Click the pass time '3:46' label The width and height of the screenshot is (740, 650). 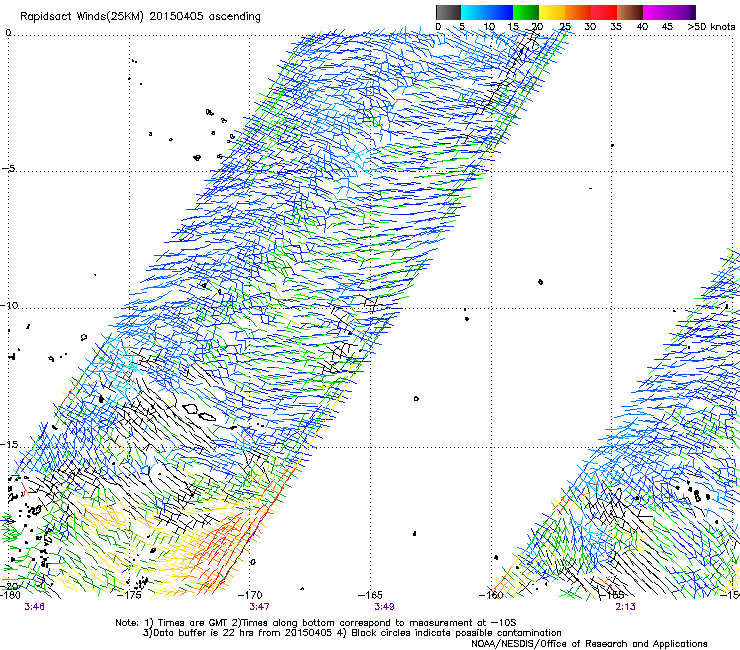click(34, 607)
